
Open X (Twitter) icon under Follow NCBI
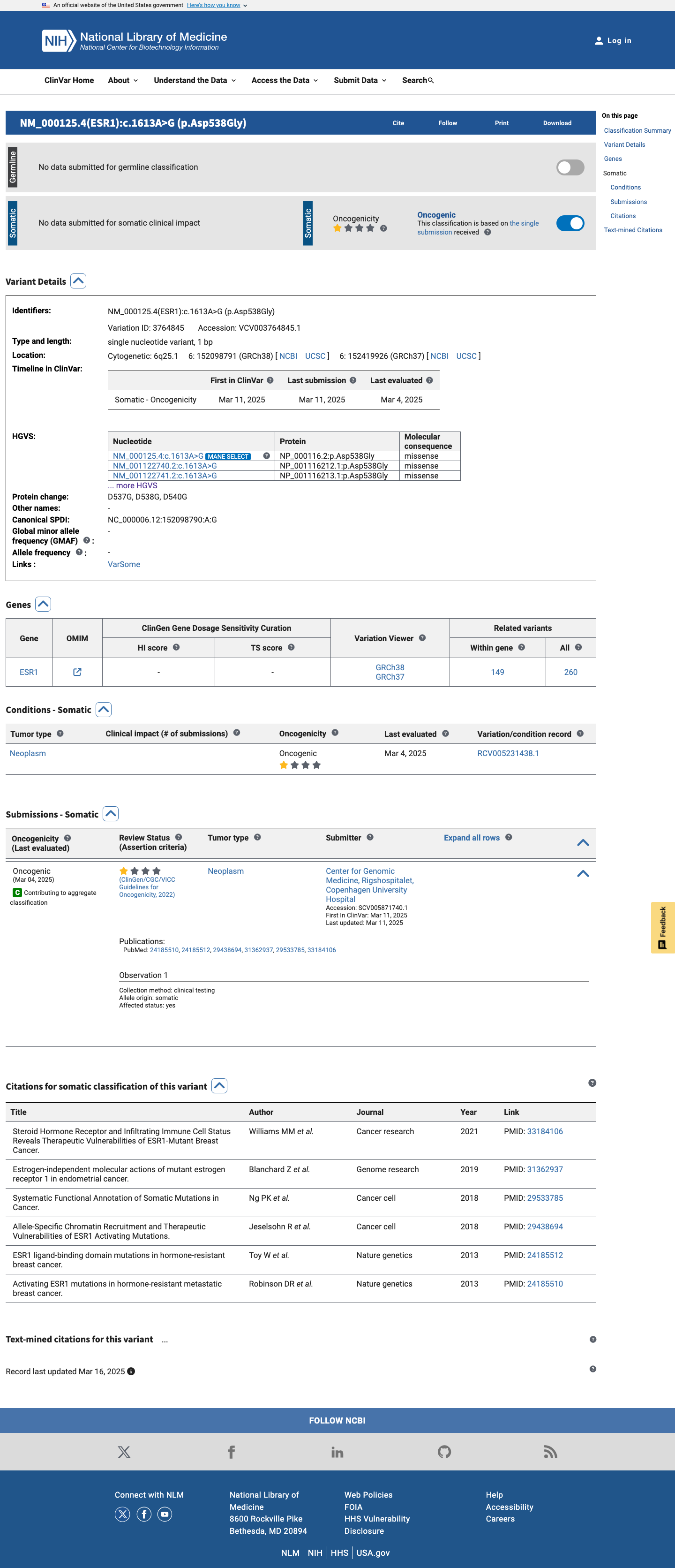click(124, 1452)
